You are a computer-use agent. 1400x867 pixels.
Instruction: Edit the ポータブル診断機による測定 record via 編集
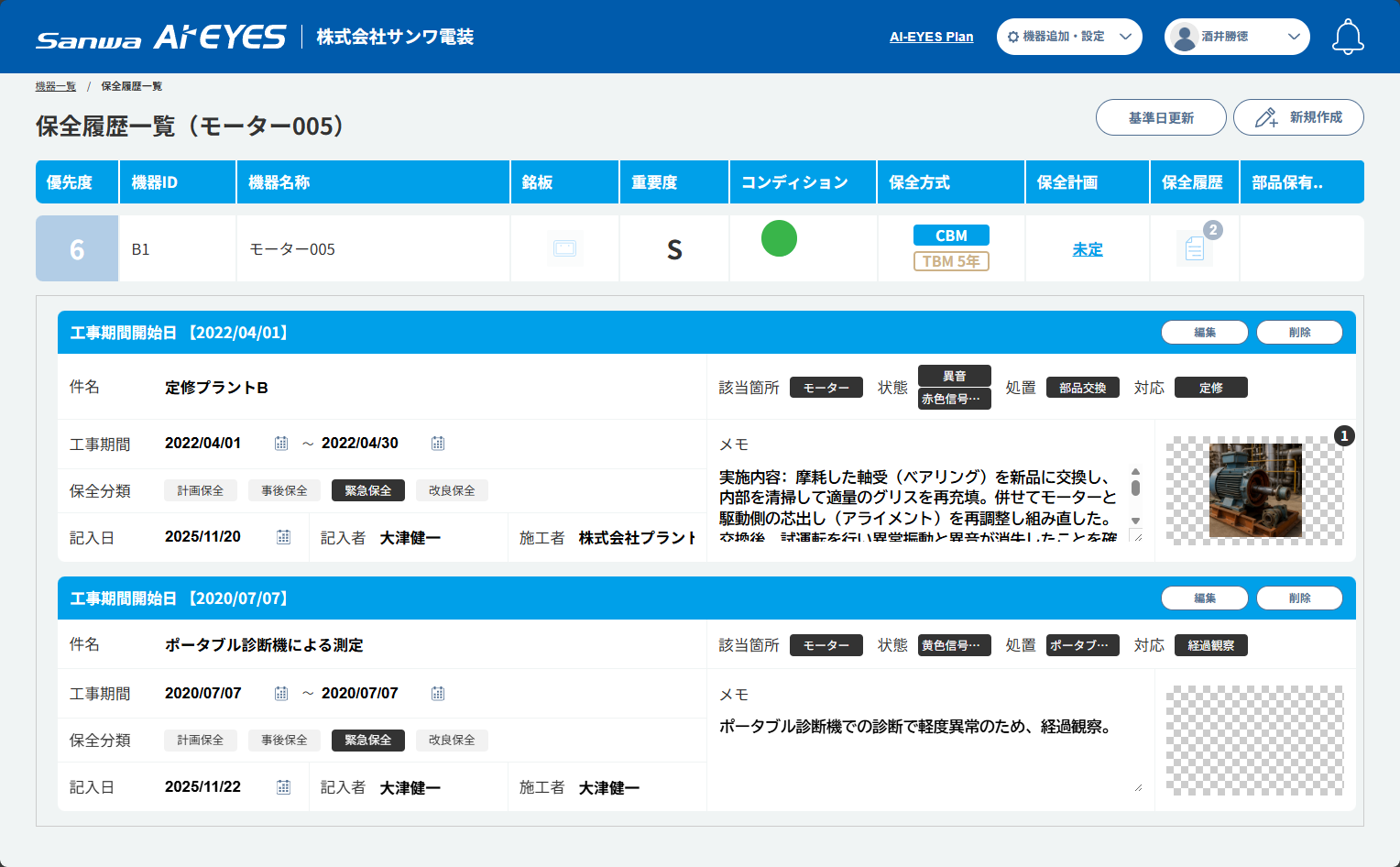[1204, 598]
